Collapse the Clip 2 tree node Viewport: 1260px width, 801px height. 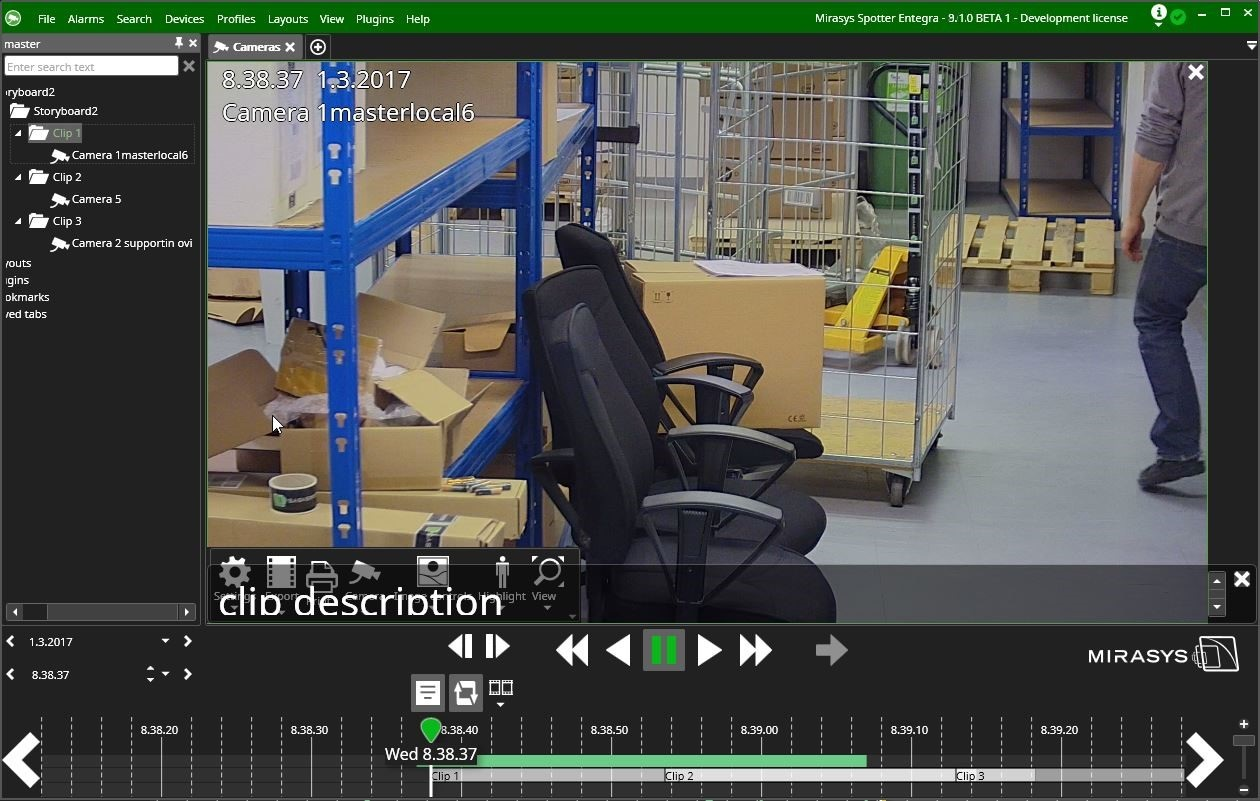18,177
